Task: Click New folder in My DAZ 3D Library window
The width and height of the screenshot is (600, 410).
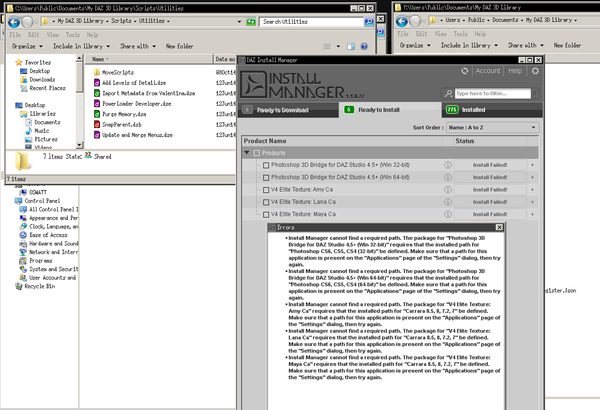Action: (x=567, y=45)
